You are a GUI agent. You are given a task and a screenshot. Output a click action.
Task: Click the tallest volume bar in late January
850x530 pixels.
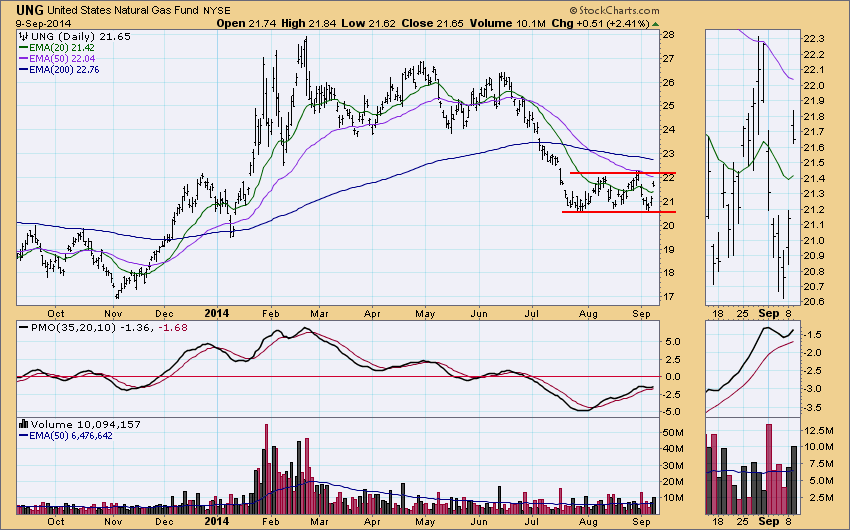[x=266, y=469]
